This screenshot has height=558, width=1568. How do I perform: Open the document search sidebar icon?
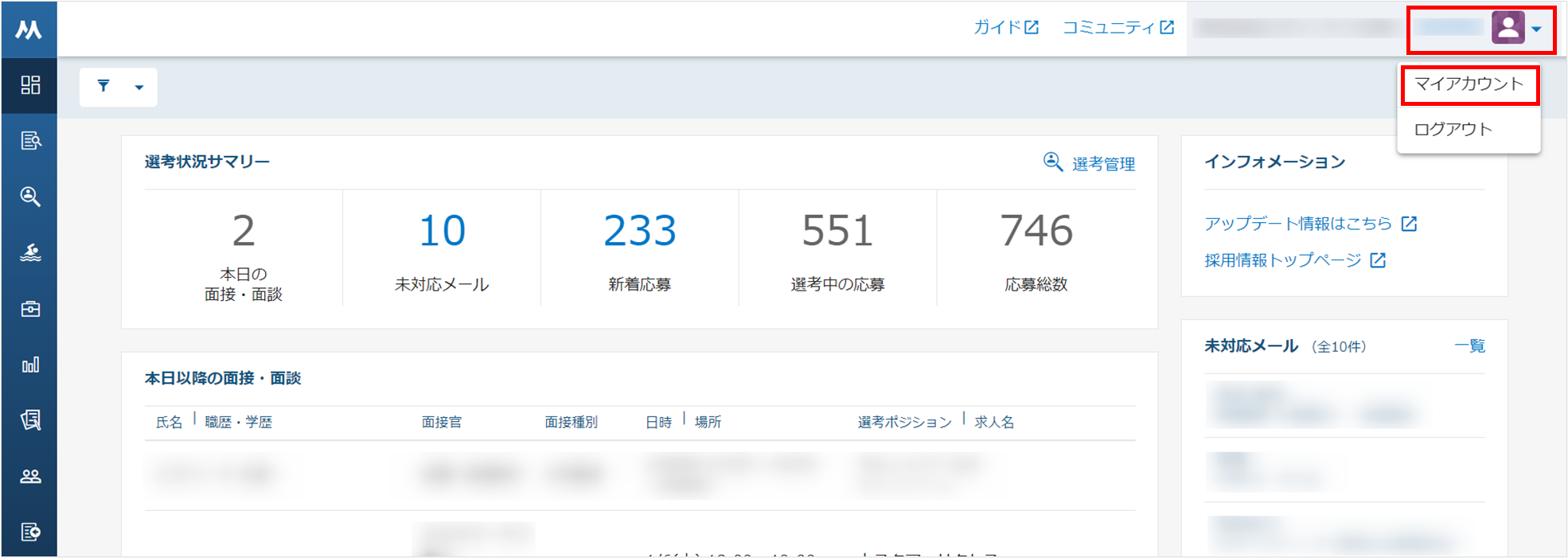pyautogui.click(x=30, y=141)
